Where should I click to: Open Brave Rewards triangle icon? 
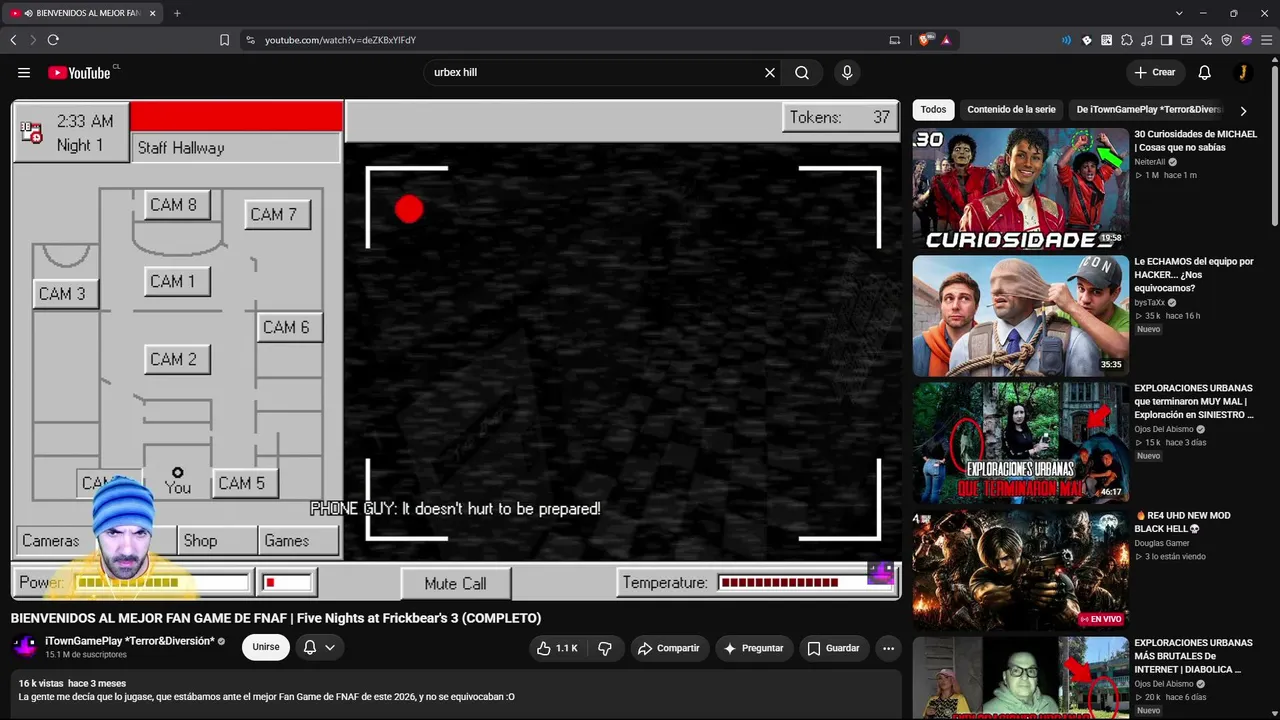pyautogui.click(x=946, y=40)
